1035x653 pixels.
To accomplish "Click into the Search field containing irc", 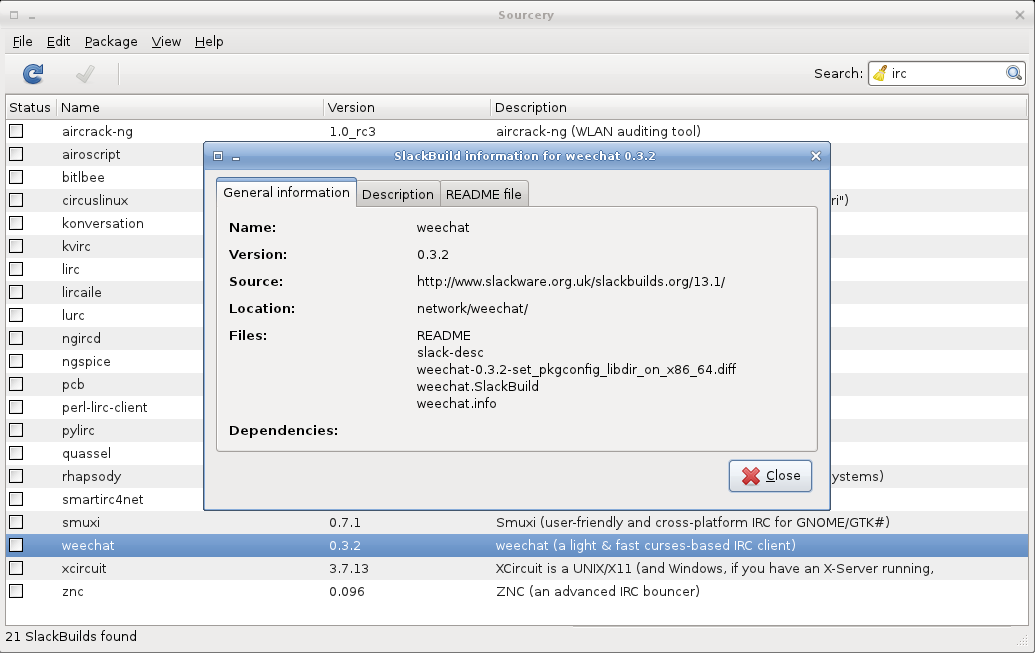I will 945,73.
